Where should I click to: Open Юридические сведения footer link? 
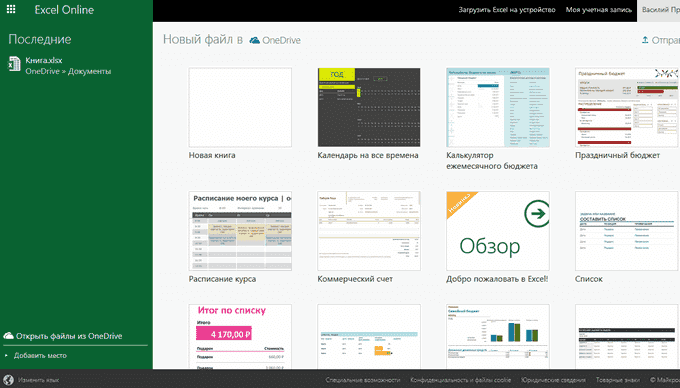click(x=553, y=380)
